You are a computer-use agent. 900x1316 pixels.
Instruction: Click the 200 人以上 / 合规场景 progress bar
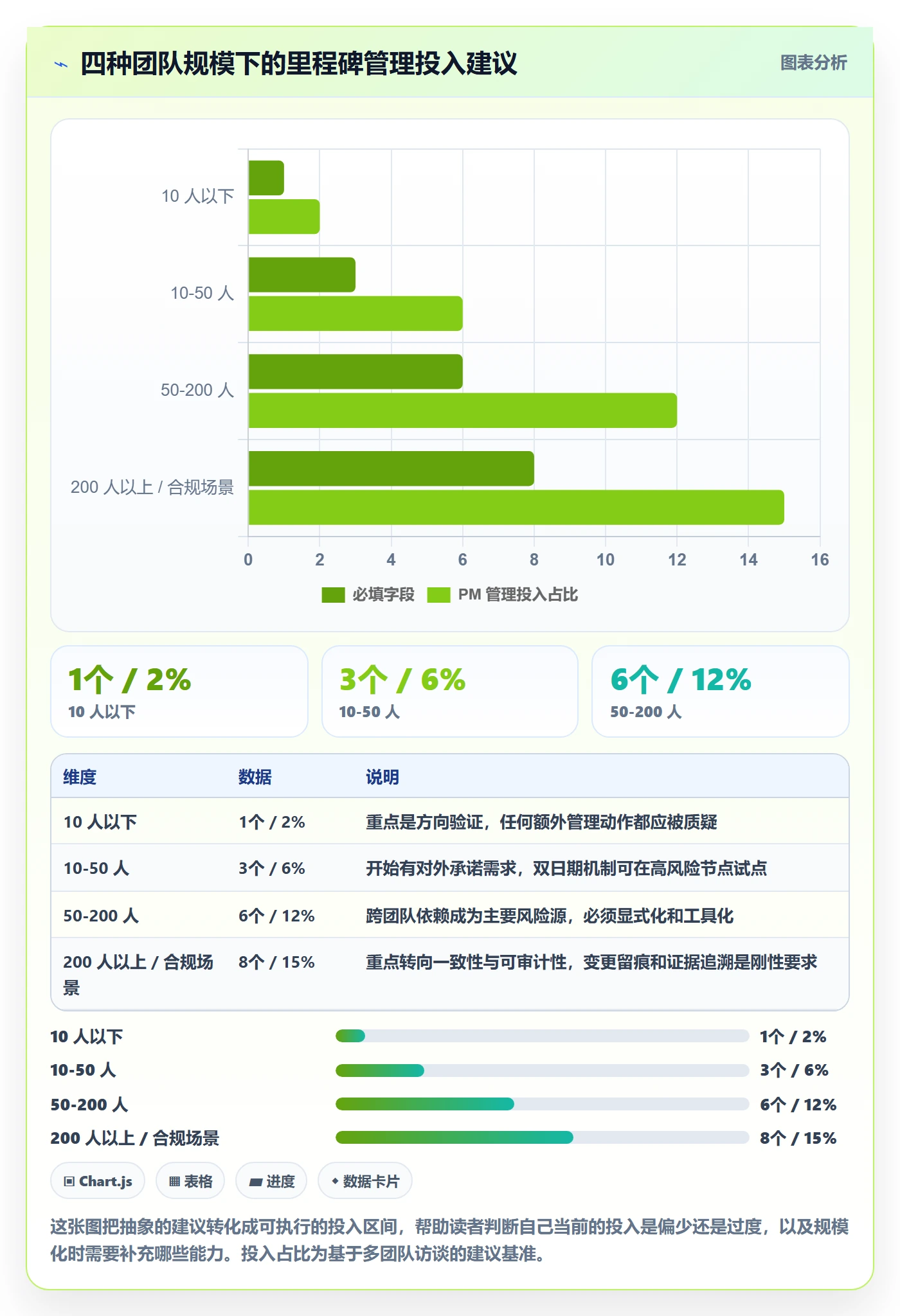pyautogui.click(x=542, y=1137)
